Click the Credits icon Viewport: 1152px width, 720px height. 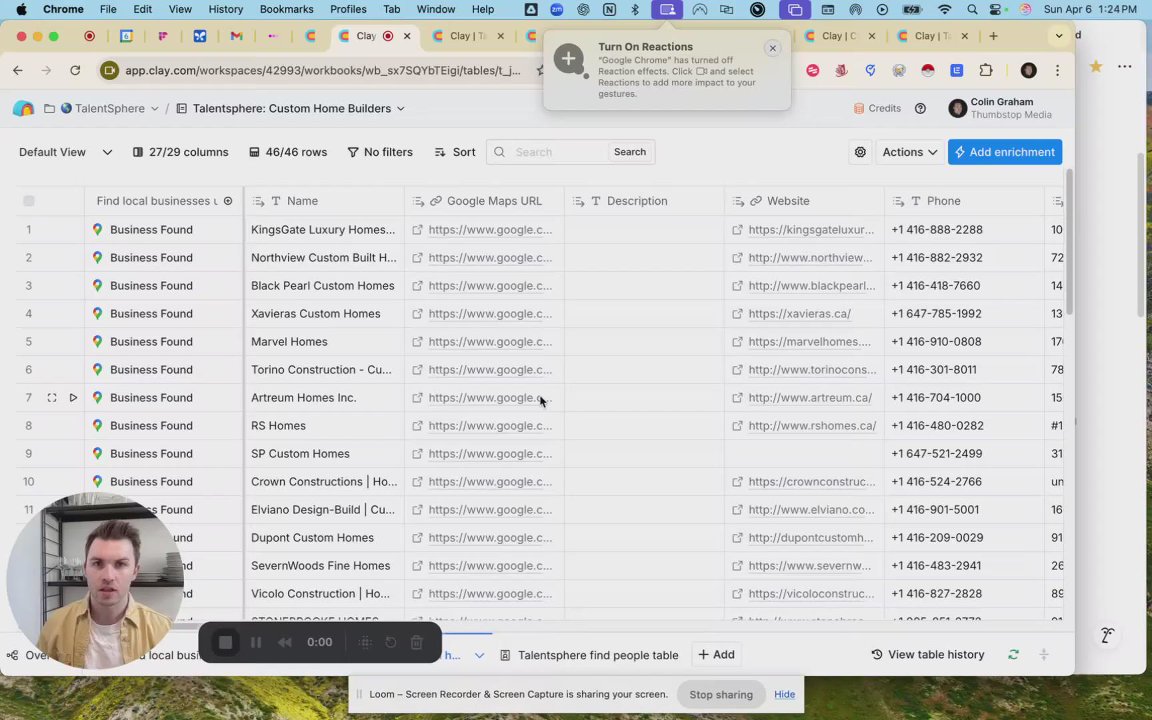click(x=859, y=108)
